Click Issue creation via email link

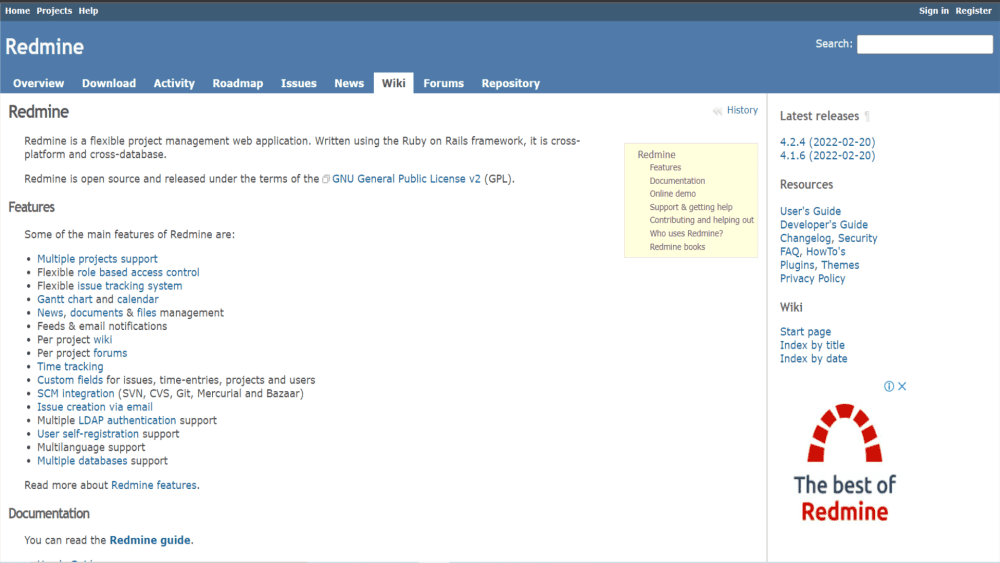pos(95,407)
